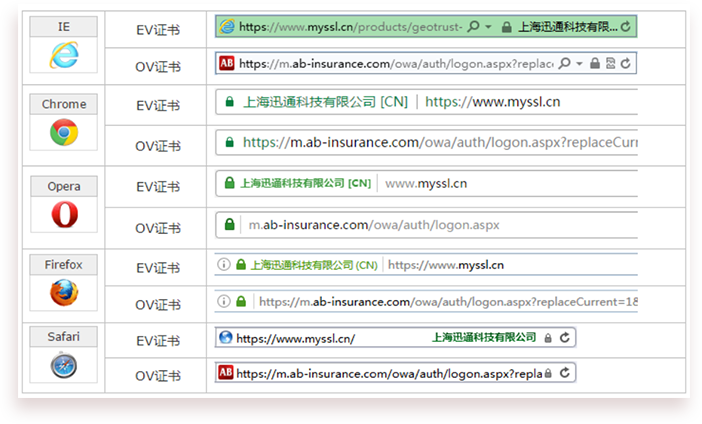Click the Firefox browser logo icon

click(64, 292)
